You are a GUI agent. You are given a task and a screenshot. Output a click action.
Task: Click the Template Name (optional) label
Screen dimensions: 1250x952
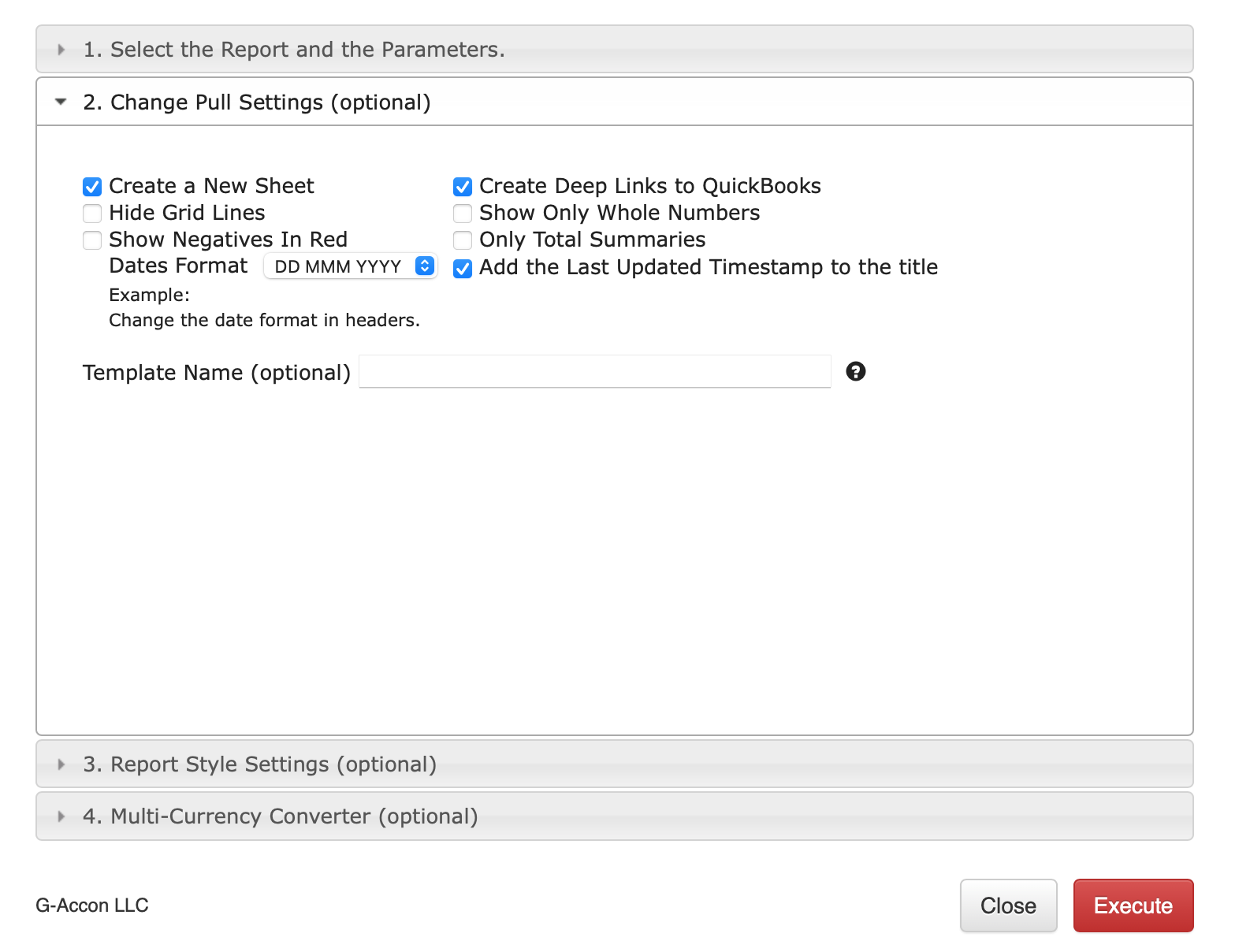(x=217, y=372)
